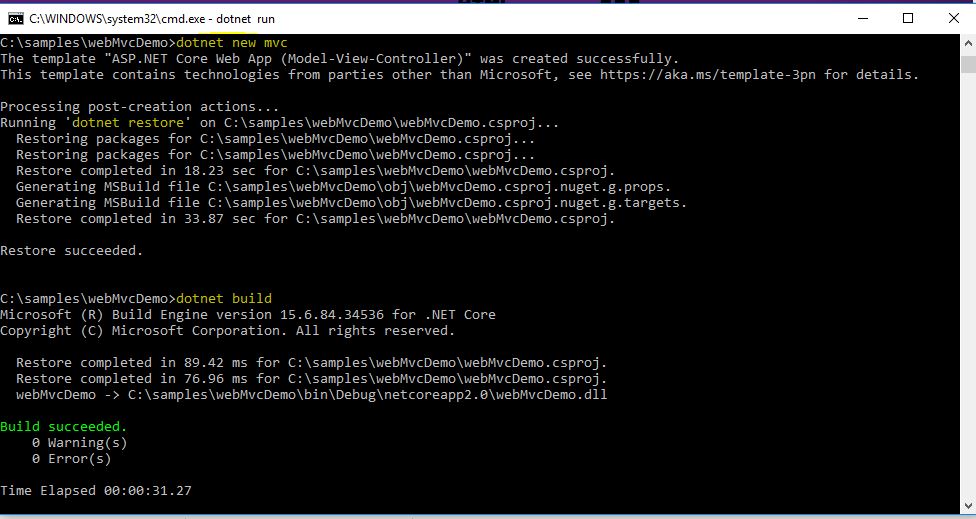Click 'Restore completed in 33.87 sec' line
The height and width of the screenshot is (519, 976).
316,218
